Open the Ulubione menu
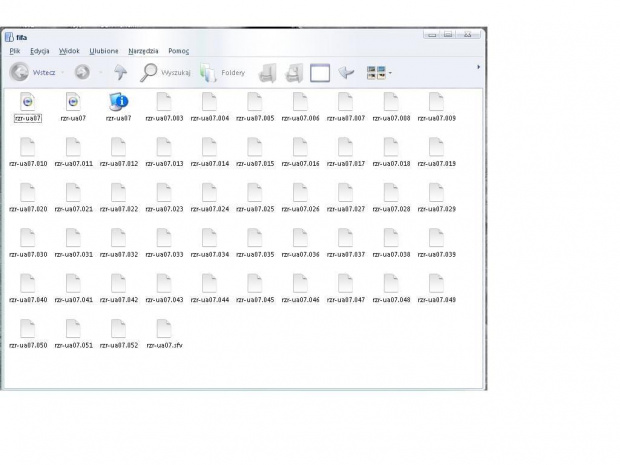620x465 pixels. [103, 50]
